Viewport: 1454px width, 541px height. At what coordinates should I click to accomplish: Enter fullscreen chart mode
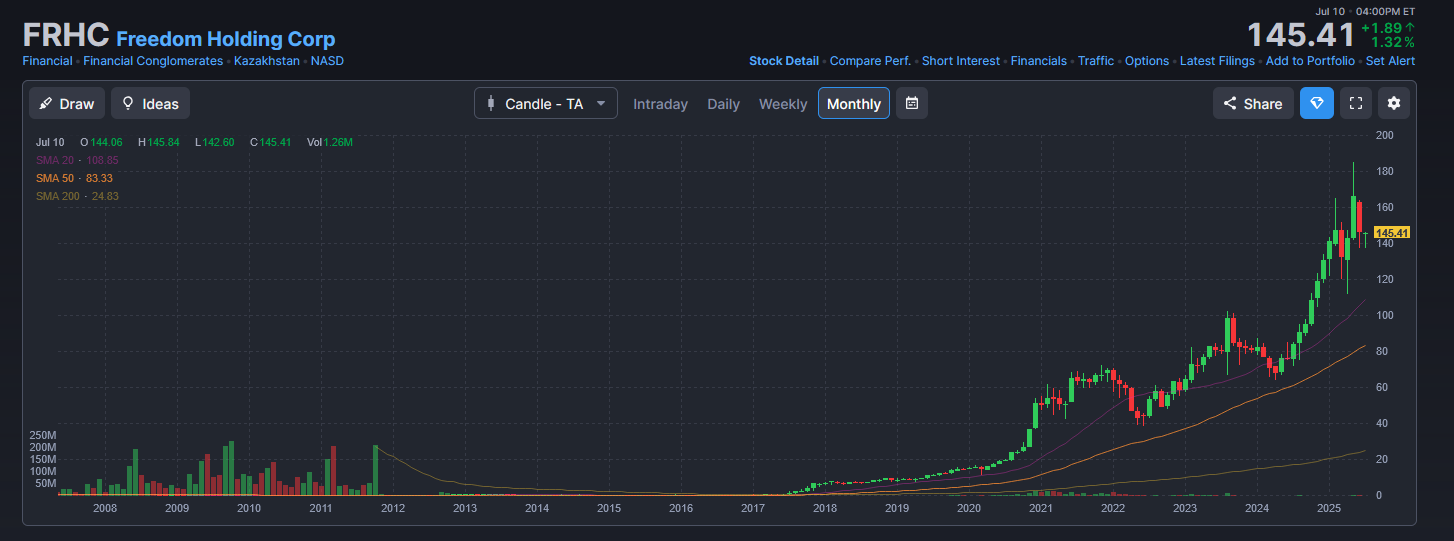coord(1356,103)
